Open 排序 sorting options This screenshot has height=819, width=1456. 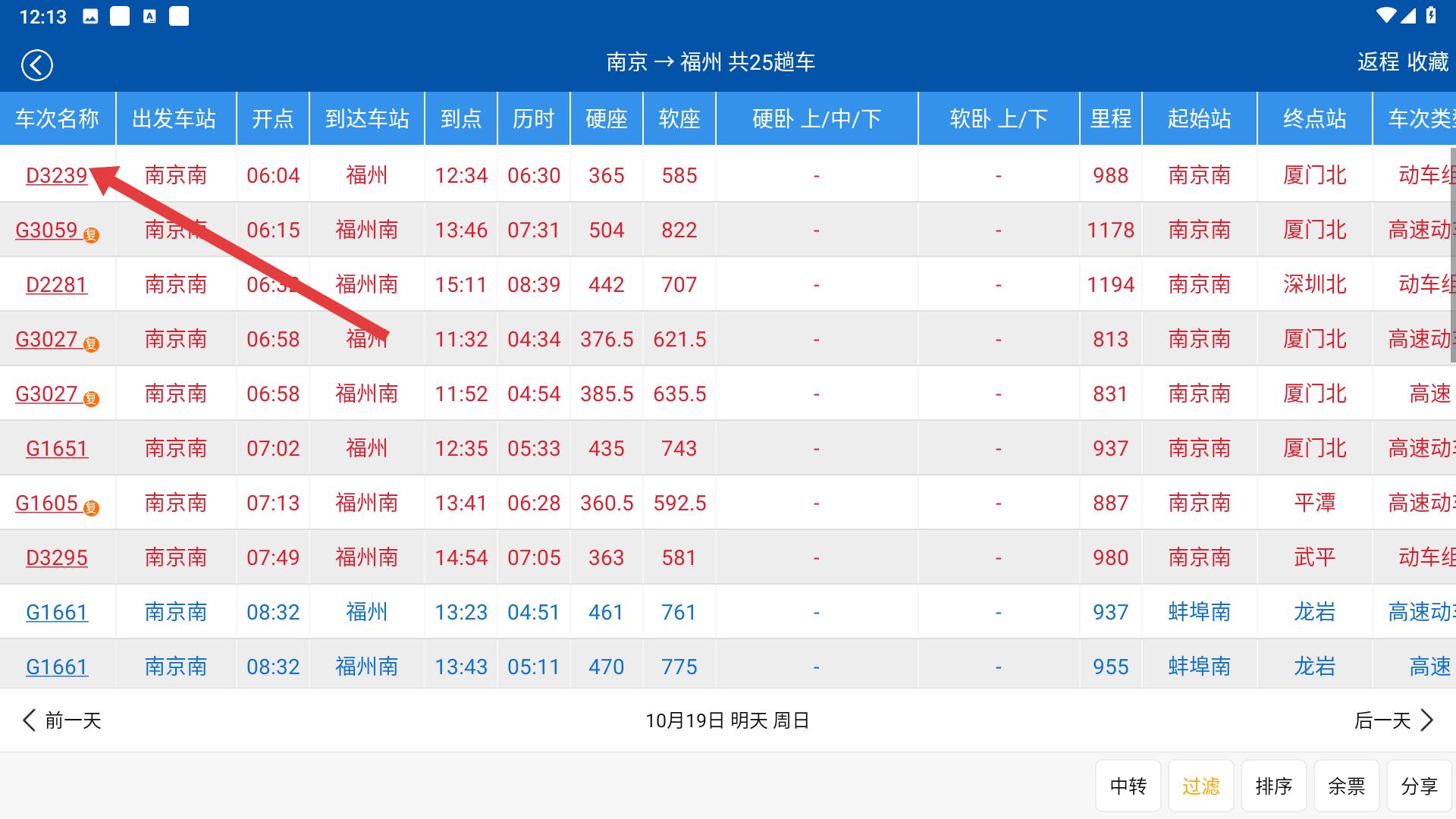1274,786
